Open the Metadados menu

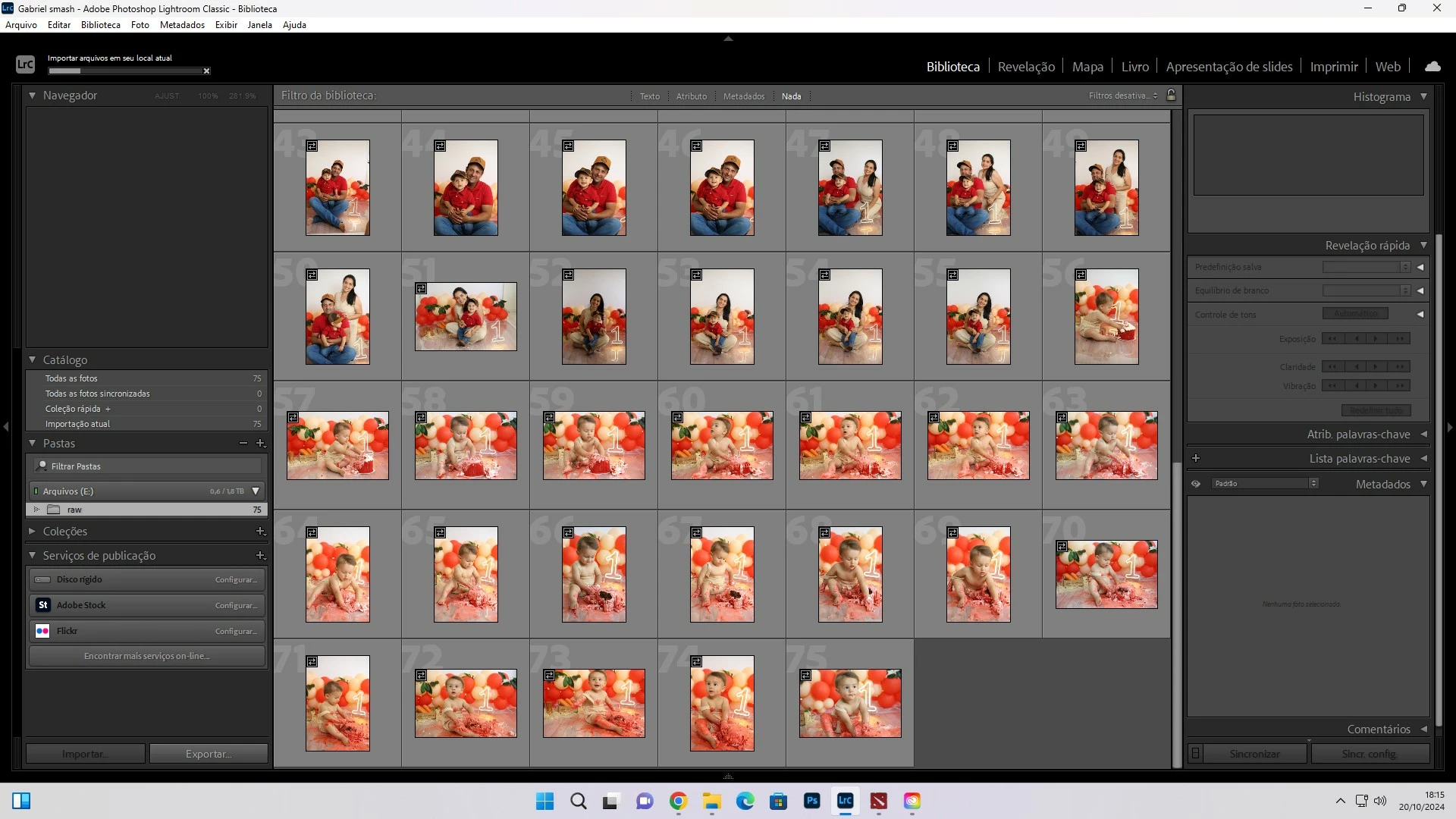182,25
